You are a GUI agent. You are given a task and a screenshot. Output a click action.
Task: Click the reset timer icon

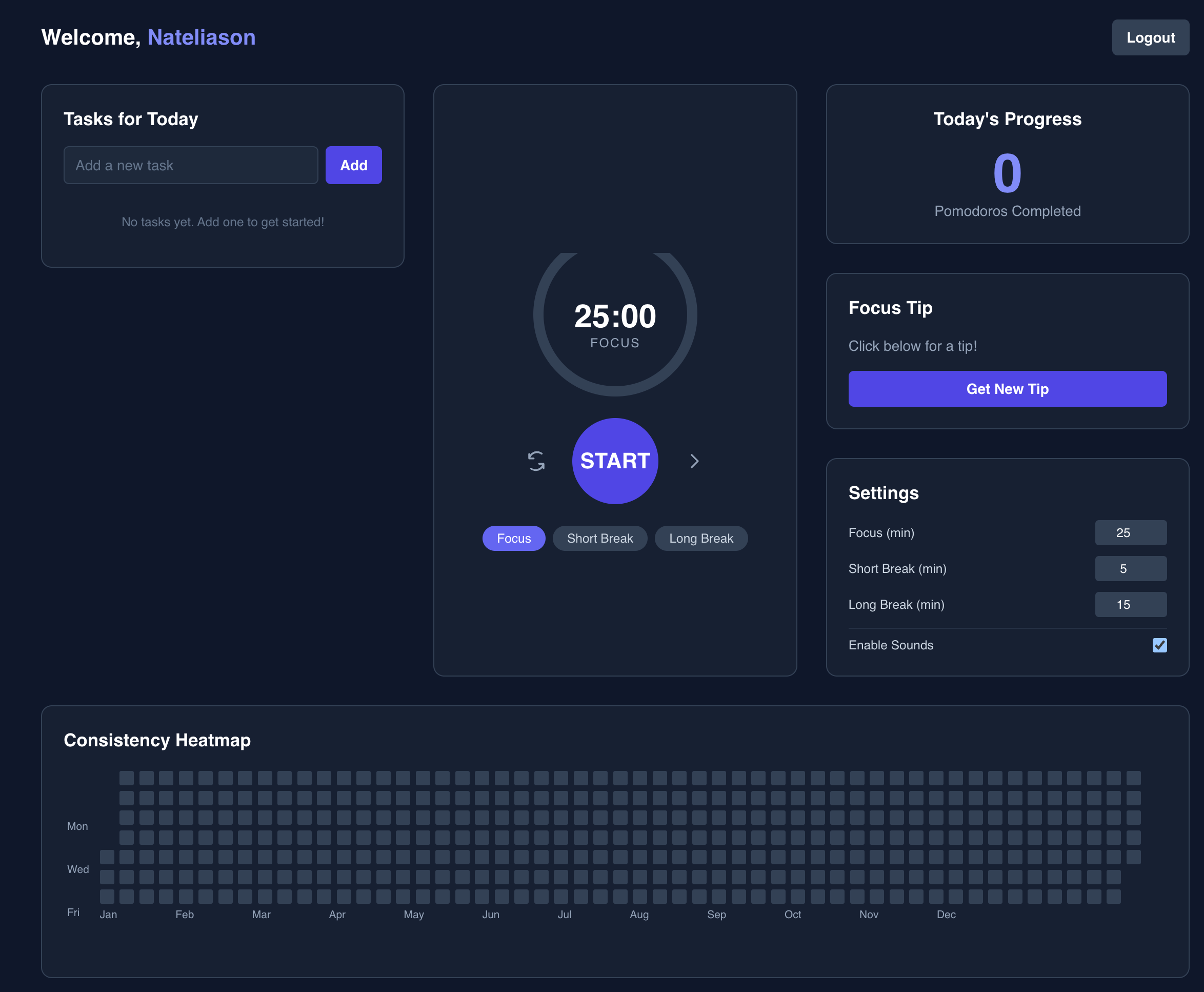pyautogui.click(x=536, y=461)
